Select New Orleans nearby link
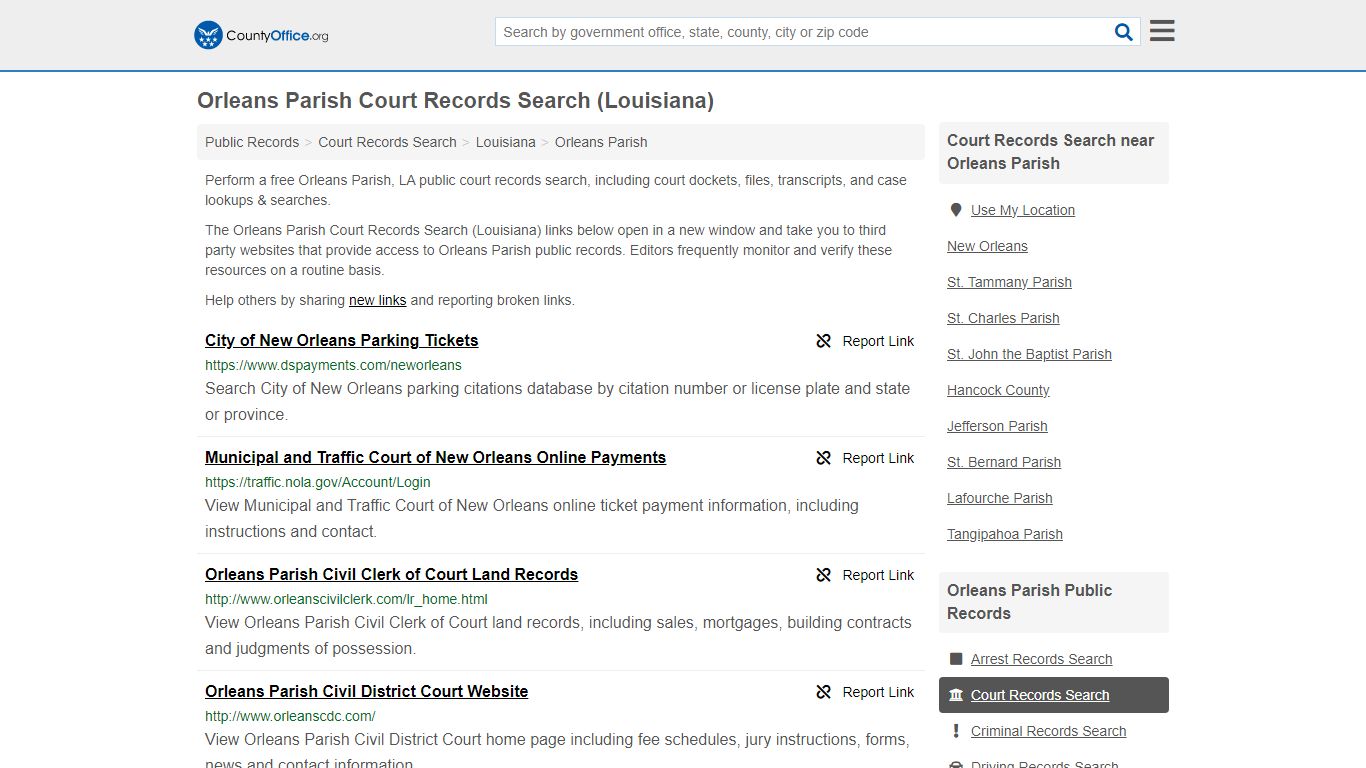The width and height of the screenshot is (1366, 768). tap(987, 246)
